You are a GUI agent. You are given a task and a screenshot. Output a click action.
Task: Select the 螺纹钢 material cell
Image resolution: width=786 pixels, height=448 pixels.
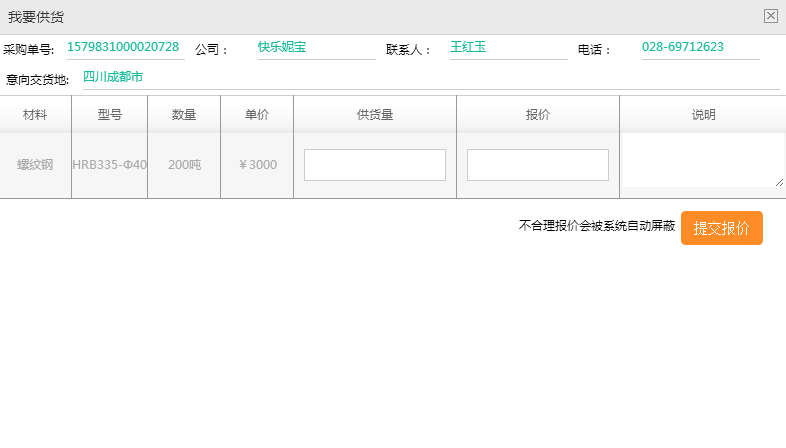tap(35, 165)
